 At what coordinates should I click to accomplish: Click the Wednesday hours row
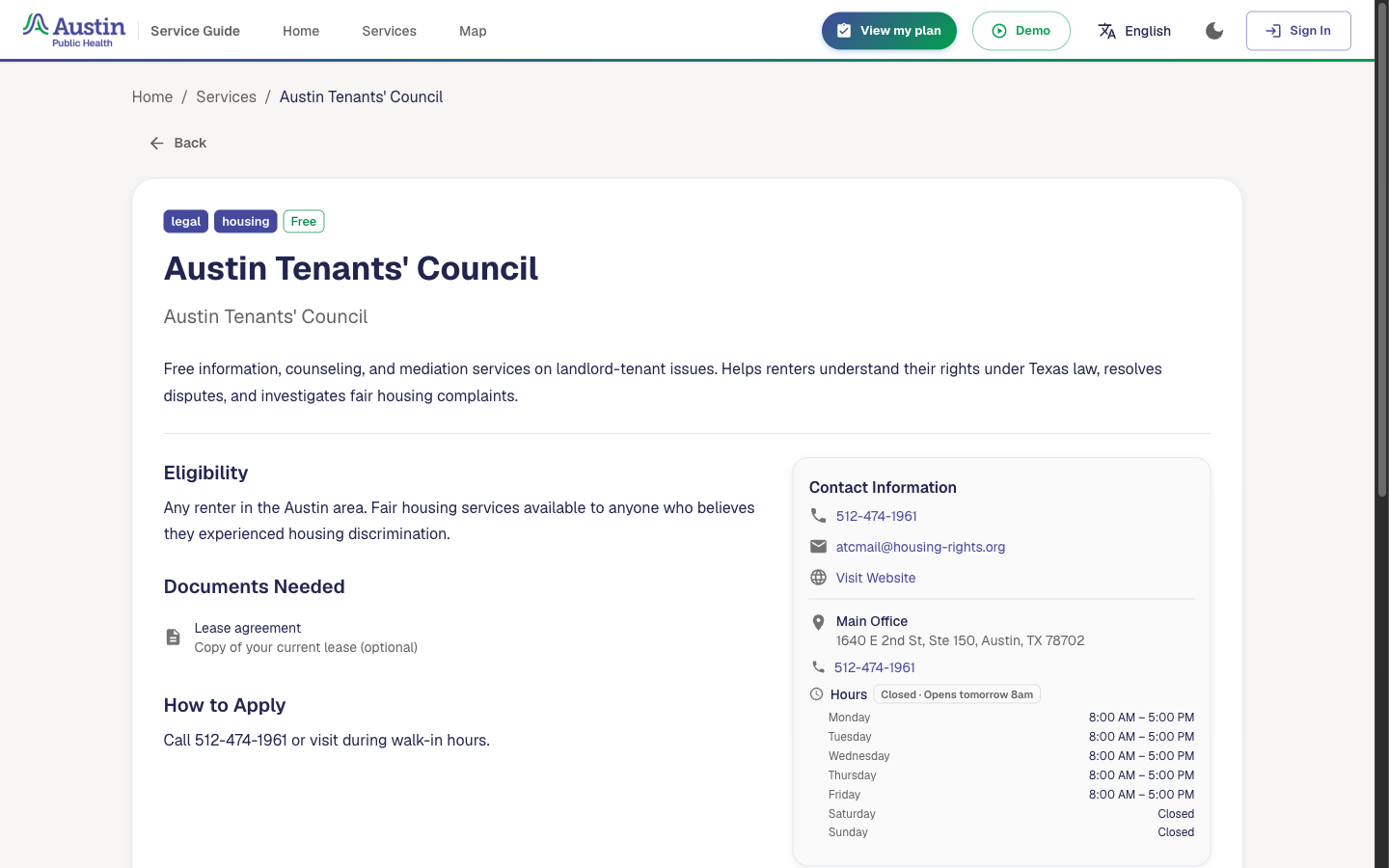point(1011,756)
